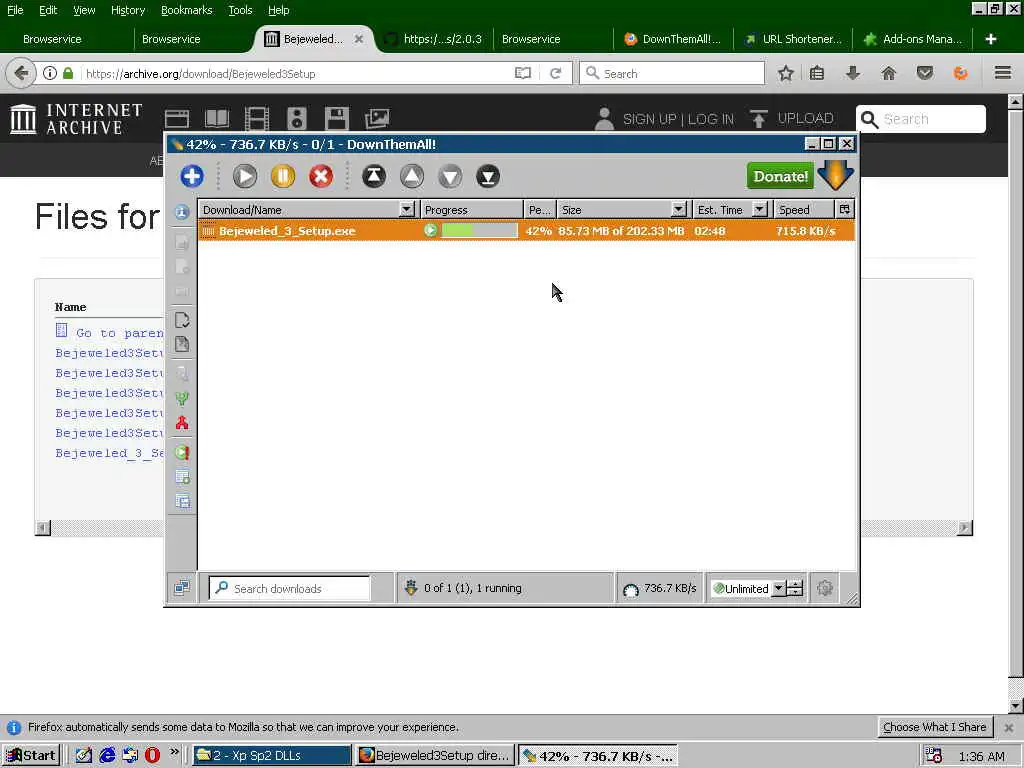Open a new Firefox tab

(991, 39)
